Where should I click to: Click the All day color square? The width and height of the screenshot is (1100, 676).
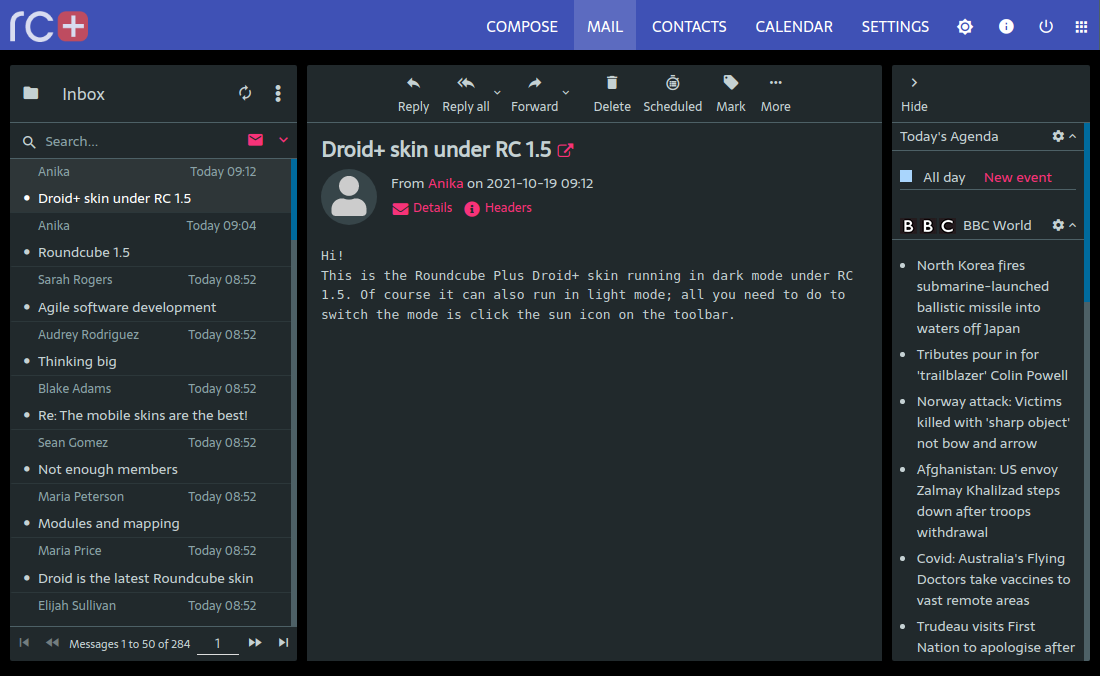click(x=906, y=176)
